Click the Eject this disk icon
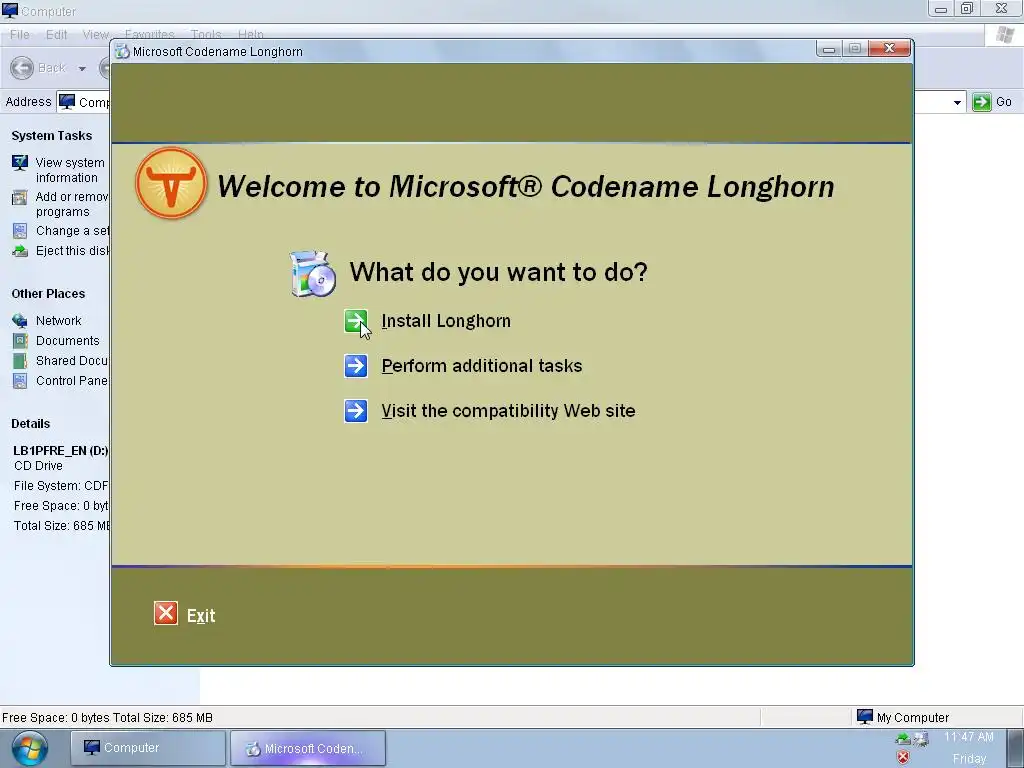Viewport: 1024px width, 768px height. tap(20, 251)
